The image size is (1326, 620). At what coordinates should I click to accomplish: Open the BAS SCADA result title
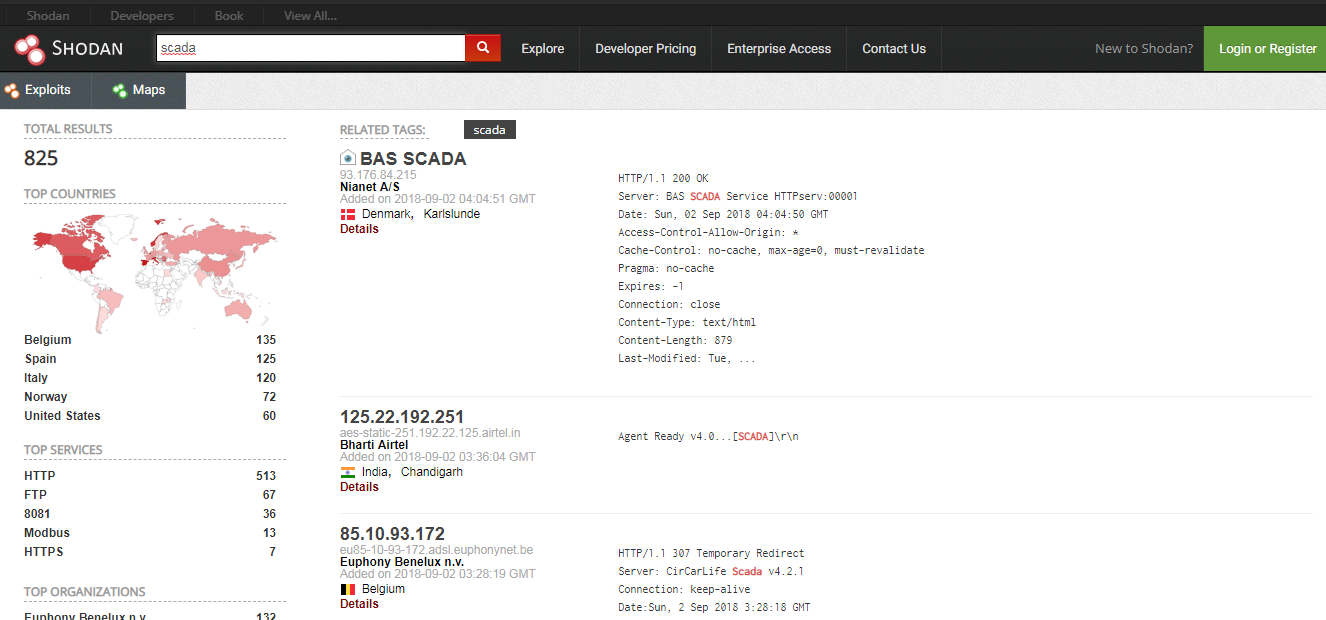pos(413,158)
